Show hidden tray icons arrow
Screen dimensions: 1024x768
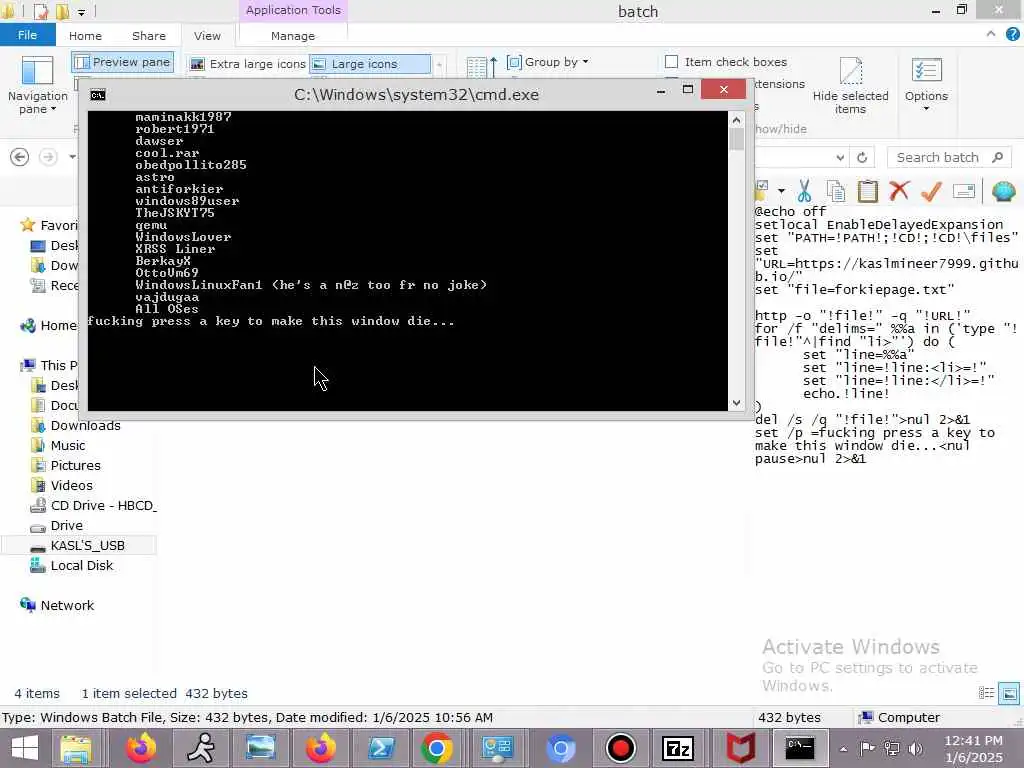843,749
